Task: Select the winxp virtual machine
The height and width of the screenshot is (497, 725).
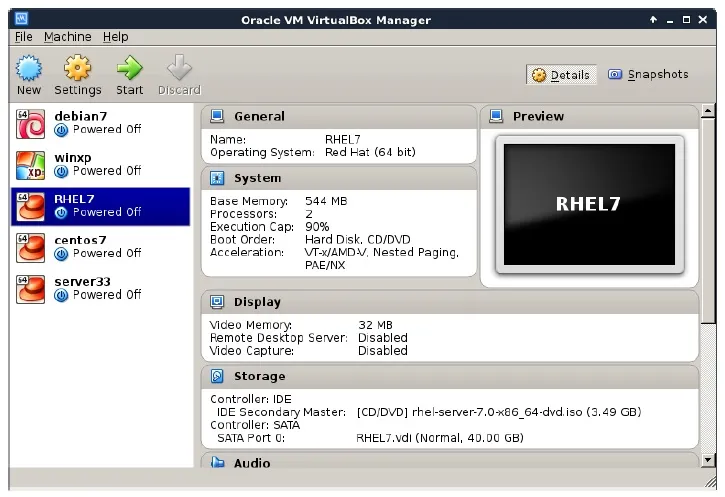Action: pos(100,165)
